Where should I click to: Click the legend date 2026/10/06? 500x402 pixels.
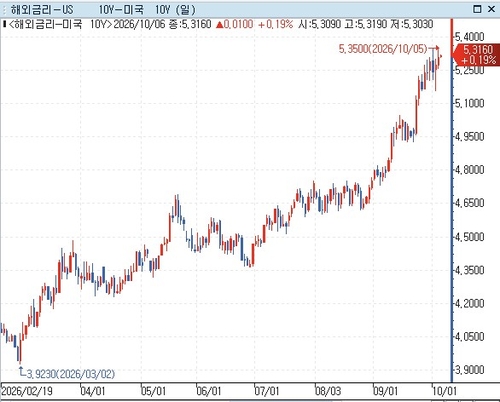139,24
